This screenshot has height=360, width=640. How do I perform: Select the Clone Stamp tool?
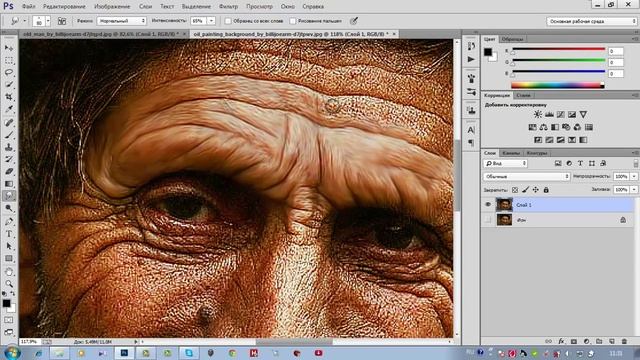pyautogui.click(x=9, y=147)
